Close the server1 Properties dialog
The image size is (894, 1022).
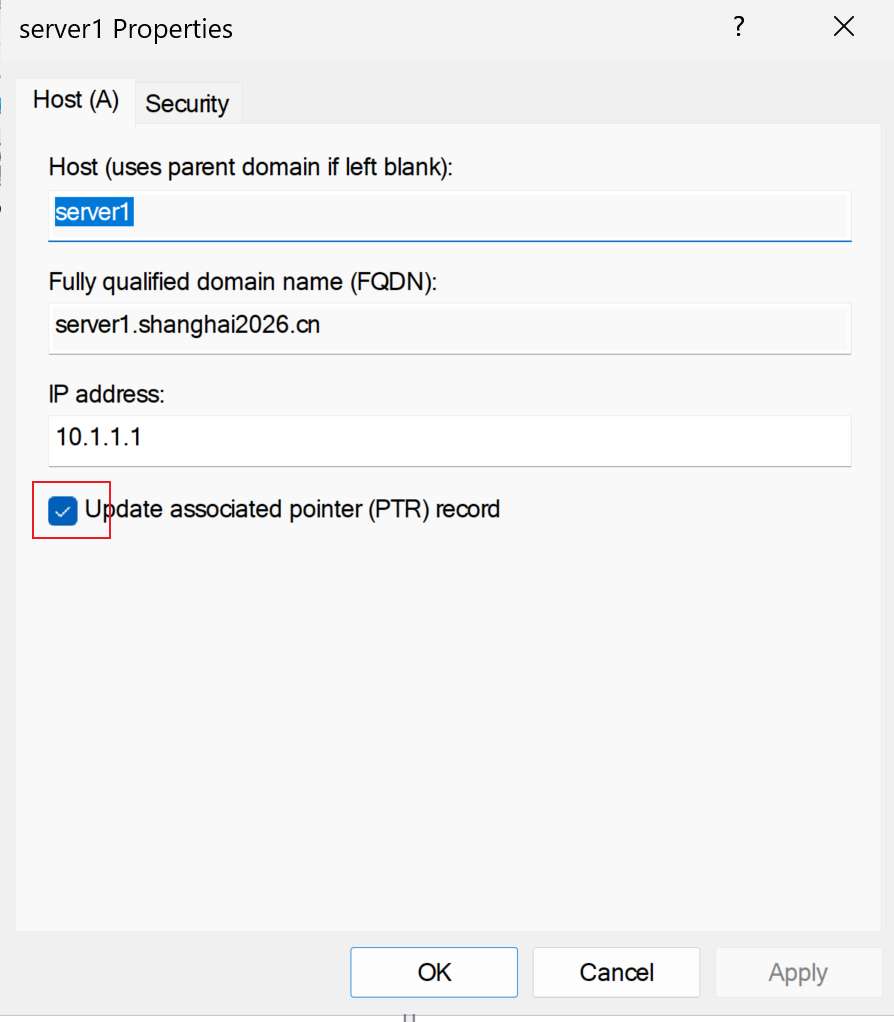[x=844, y=27]
